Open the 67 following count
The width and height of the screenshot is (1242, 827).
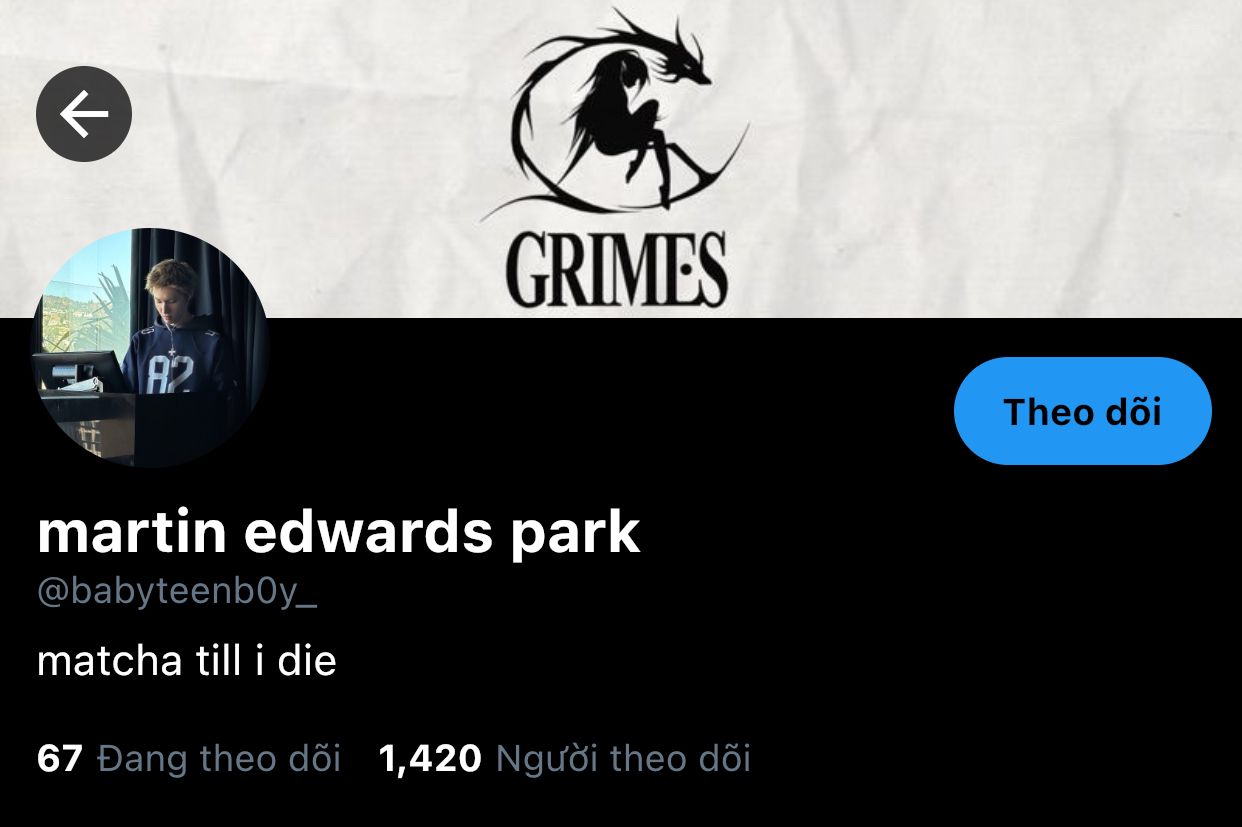coord(59,759)
